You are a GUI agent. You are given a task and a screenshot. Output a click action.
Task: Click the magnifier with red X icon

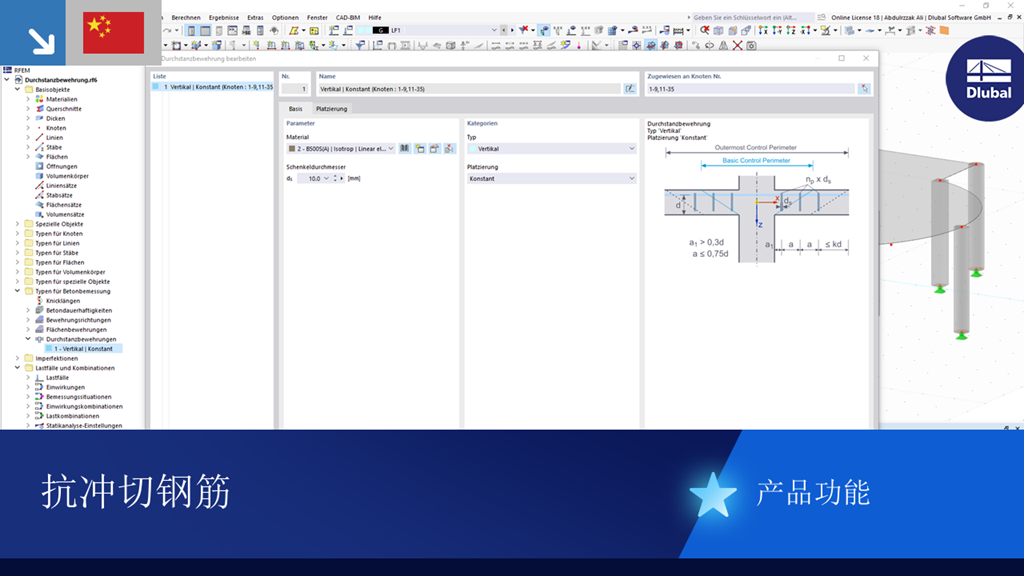point(705,30)
